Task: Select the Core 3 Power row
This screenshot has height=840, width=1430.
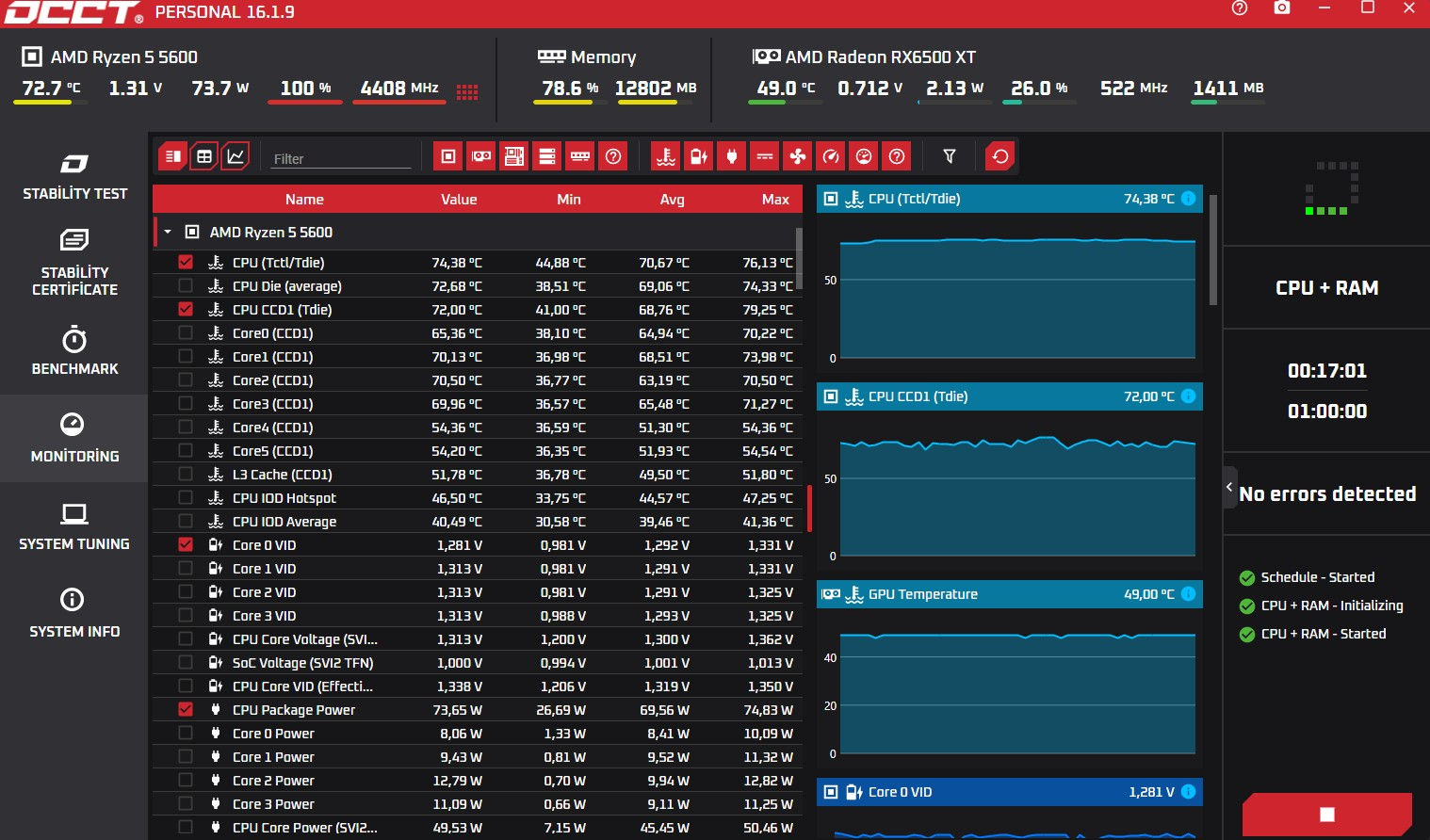Action: 477,803
